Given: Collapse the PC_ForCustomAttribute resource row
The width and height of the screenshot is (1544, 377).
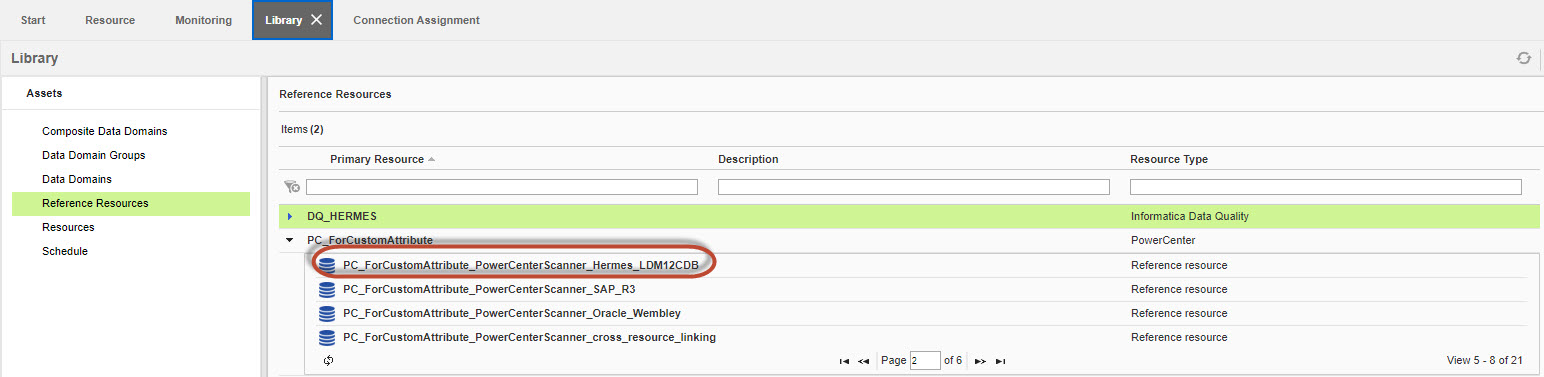Looking at the screenshot, I should point(289,240).
